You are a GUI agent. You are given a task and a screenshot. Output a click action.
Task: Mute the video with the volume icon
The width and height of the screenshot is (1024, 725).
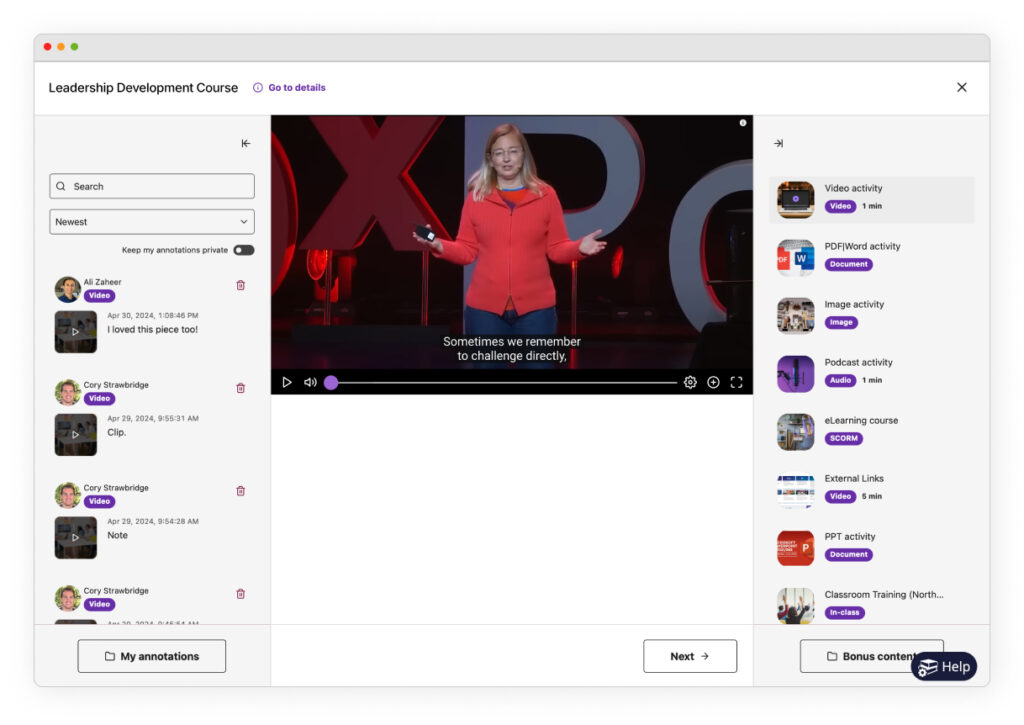coord(310,382)
